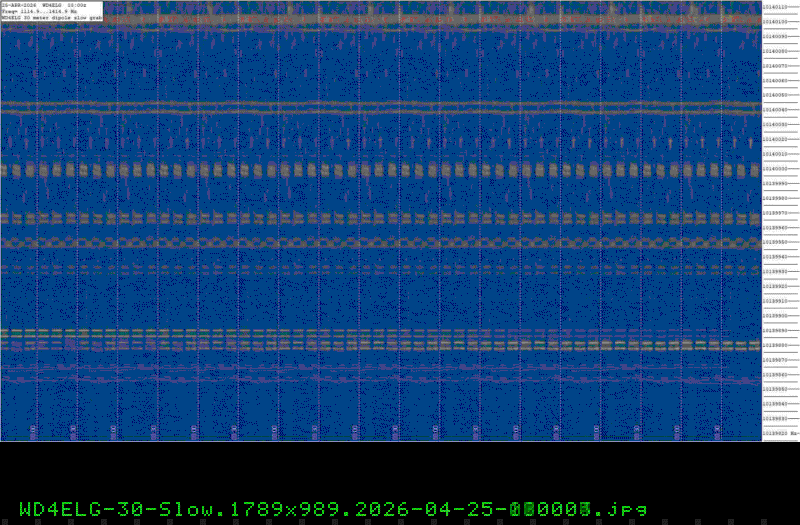
Task: Click the green WD4ELG-30-Slow filename text
Action: pos(333,509)
